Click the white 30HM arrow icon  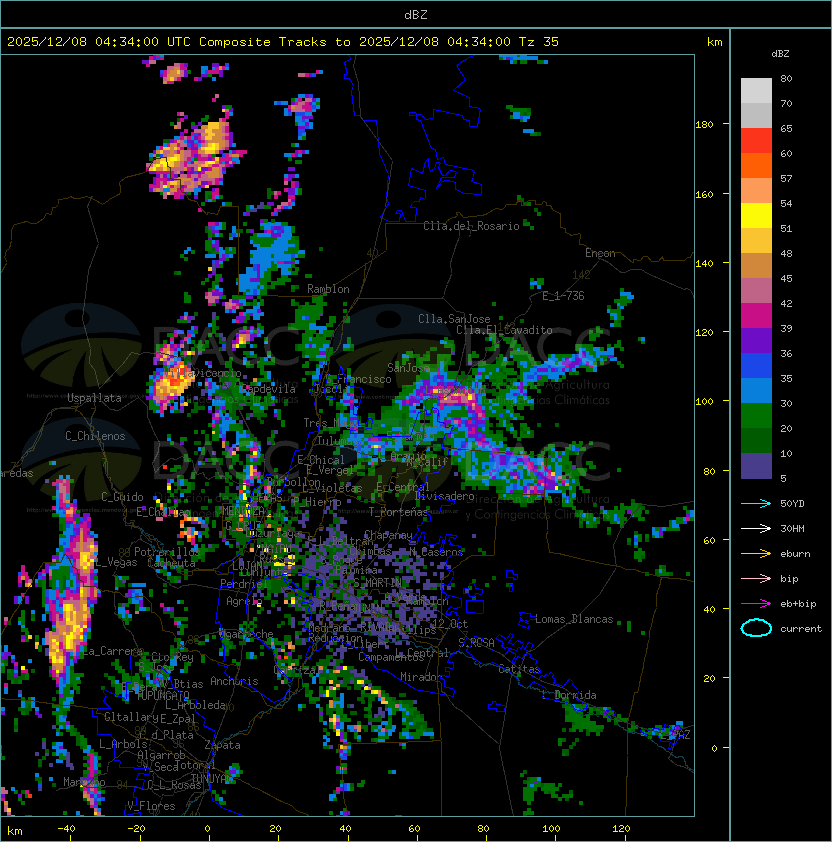[756, 528]
